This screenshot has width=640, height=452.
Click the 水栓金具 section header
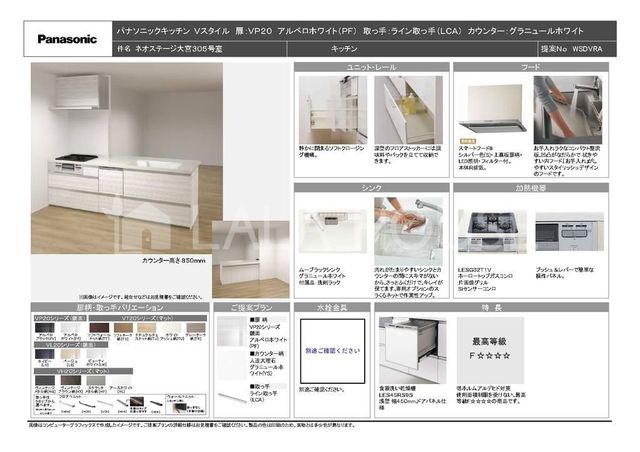pyautogui.click(x=332, y=307)
